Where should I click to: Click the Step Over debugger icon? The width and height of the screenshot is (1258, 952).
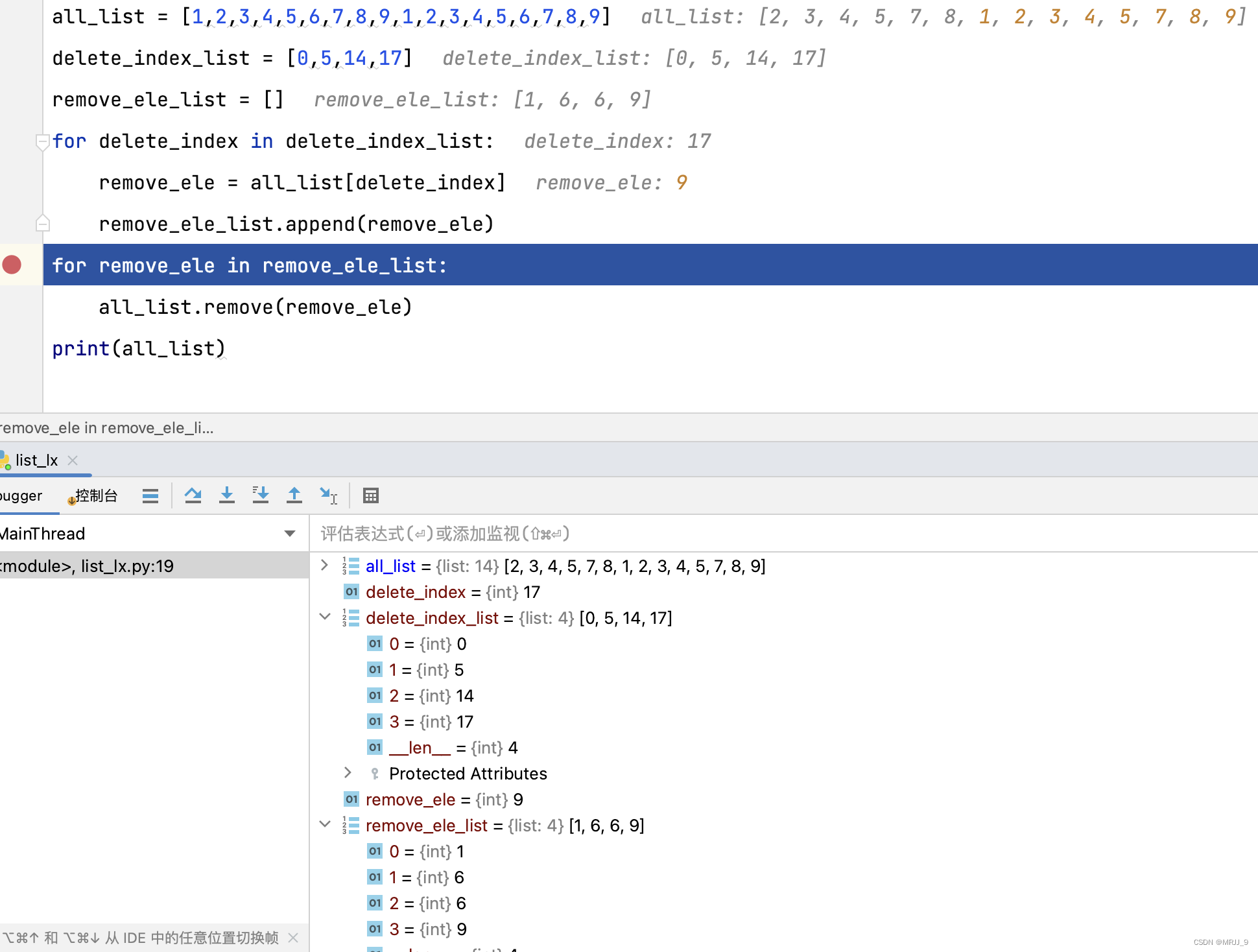[x=193, y=495]
